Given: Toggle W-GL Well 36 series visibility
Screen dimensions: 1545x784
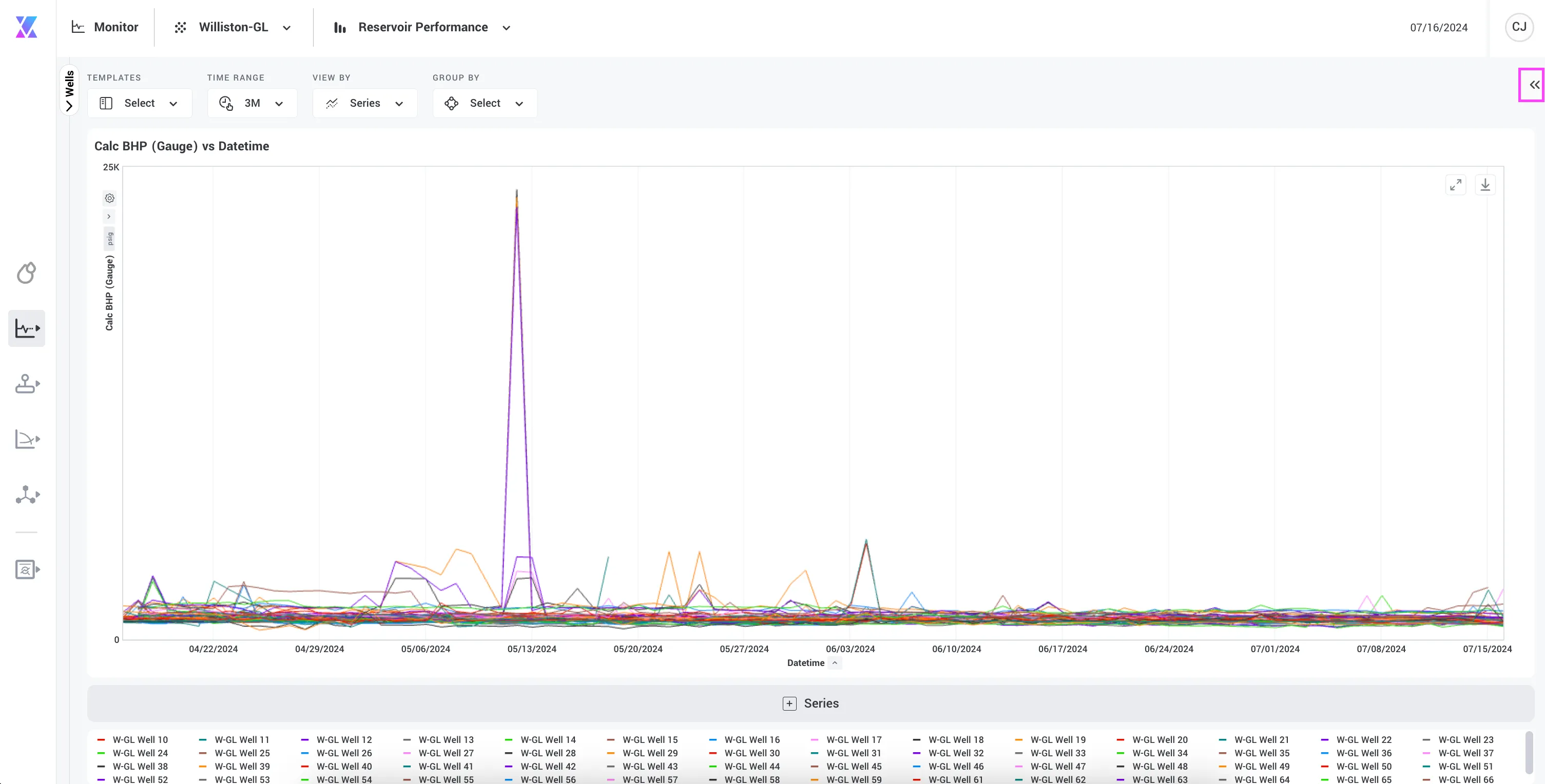Looking at the screenshot, I should (1356, 753).
